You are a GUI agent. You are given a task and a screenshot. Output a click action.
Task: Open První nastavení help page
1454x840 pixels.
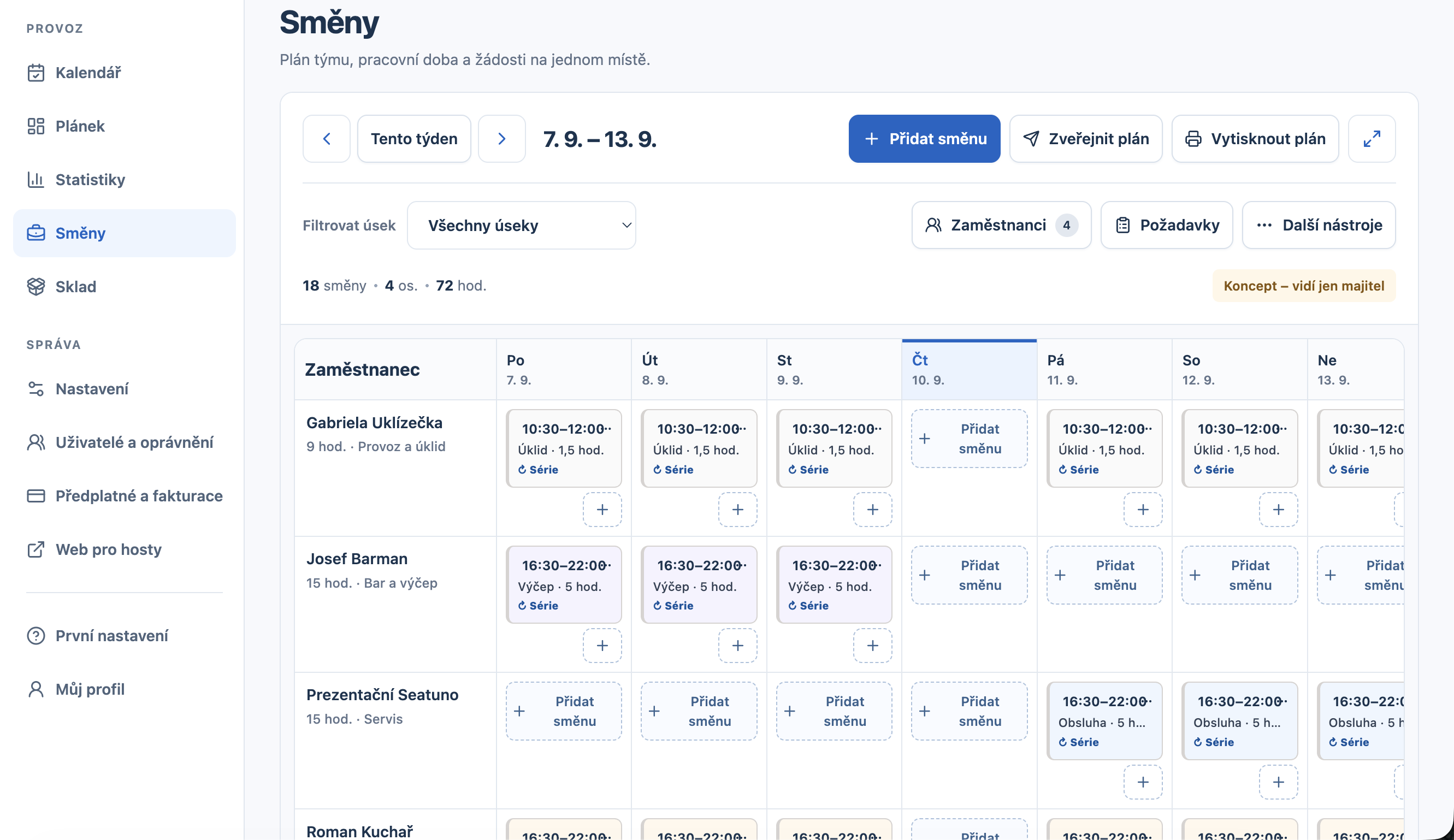[124, 636]
